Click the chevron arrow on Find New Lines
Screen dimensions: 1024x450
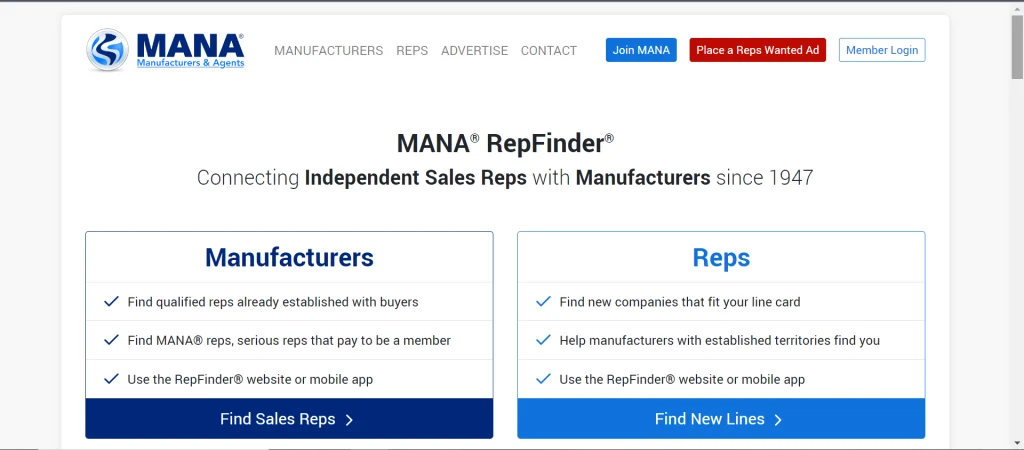[x=778, y=420]
